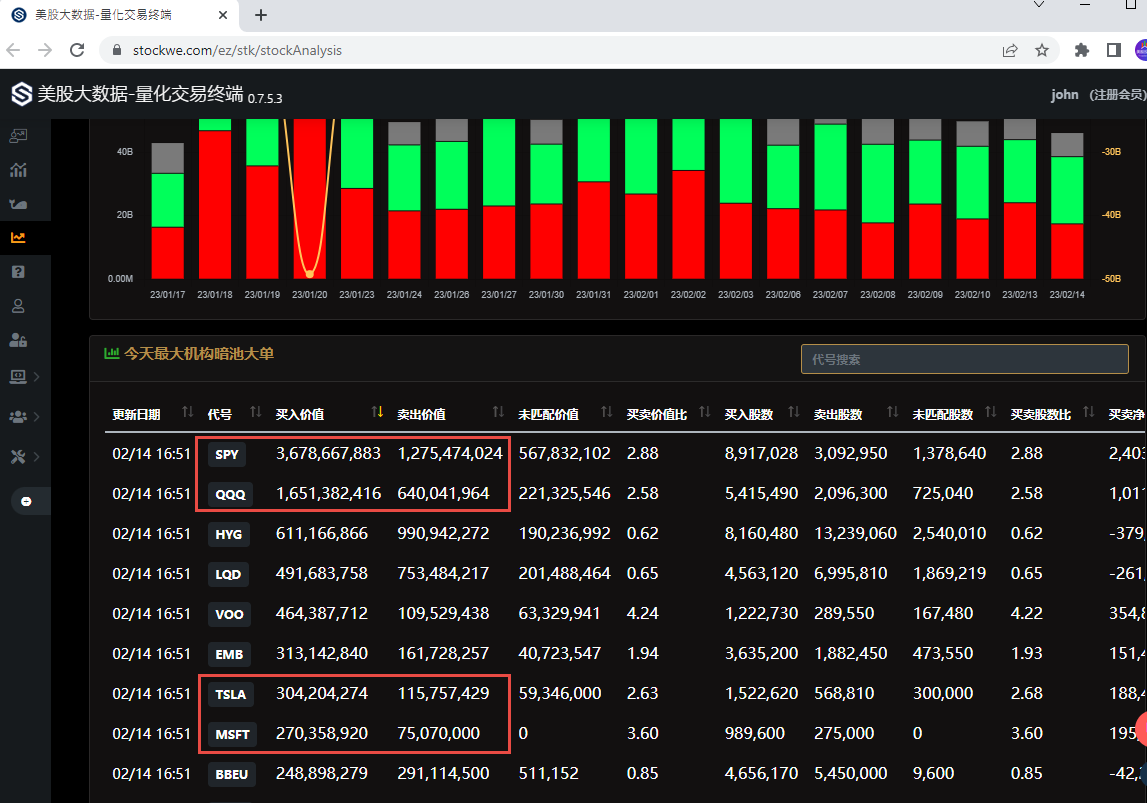Reload the page
This screenshot has height=803, width=1147.
pos(77,50)
